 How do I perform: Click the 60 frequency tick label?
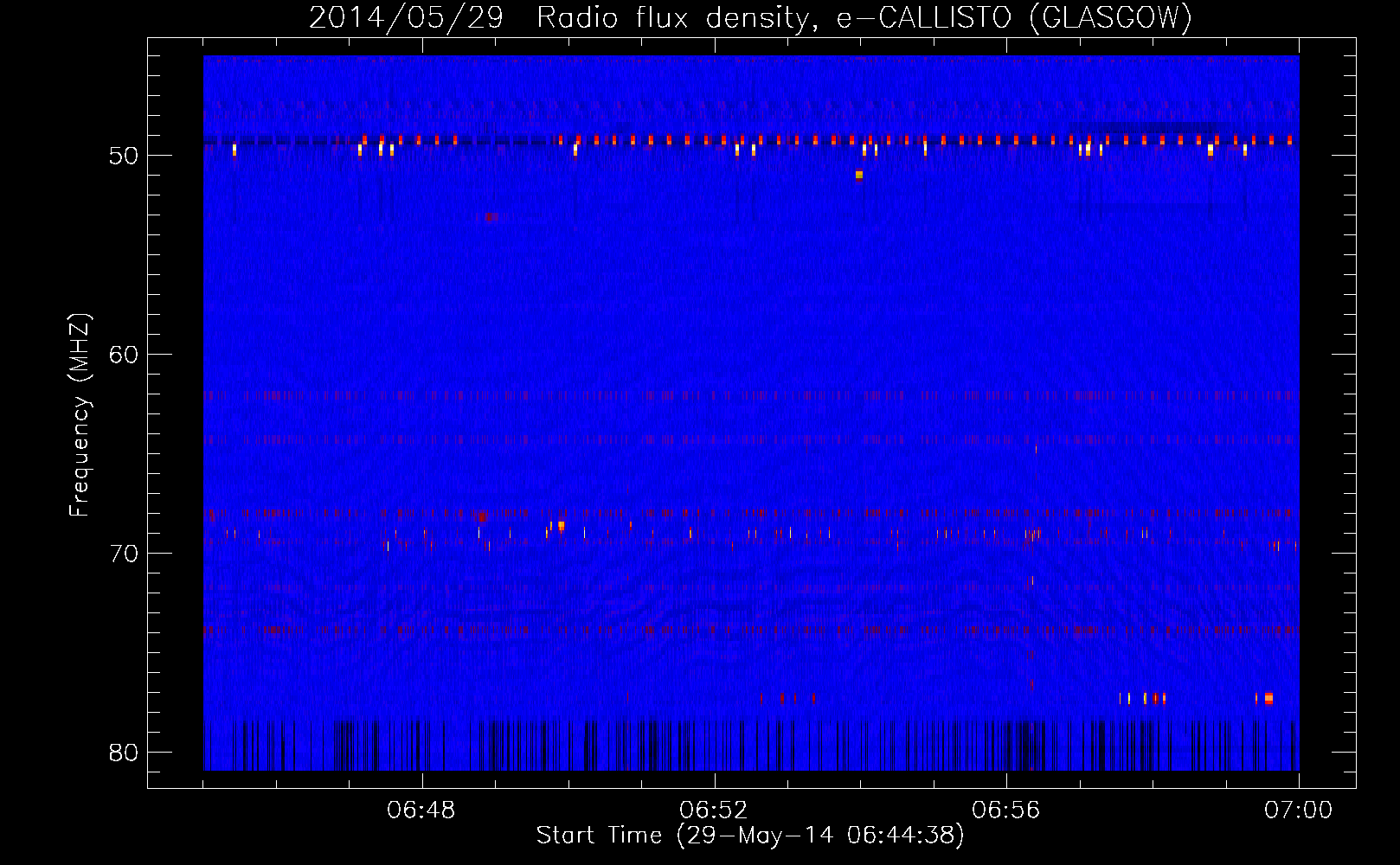[x=124, y=355]
